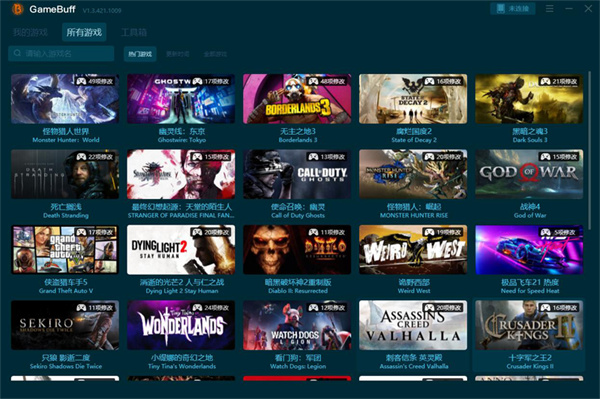600x399 pixels.
Task: Click the 'Monster Hunter: World' title text
Action: pos(66,140)
